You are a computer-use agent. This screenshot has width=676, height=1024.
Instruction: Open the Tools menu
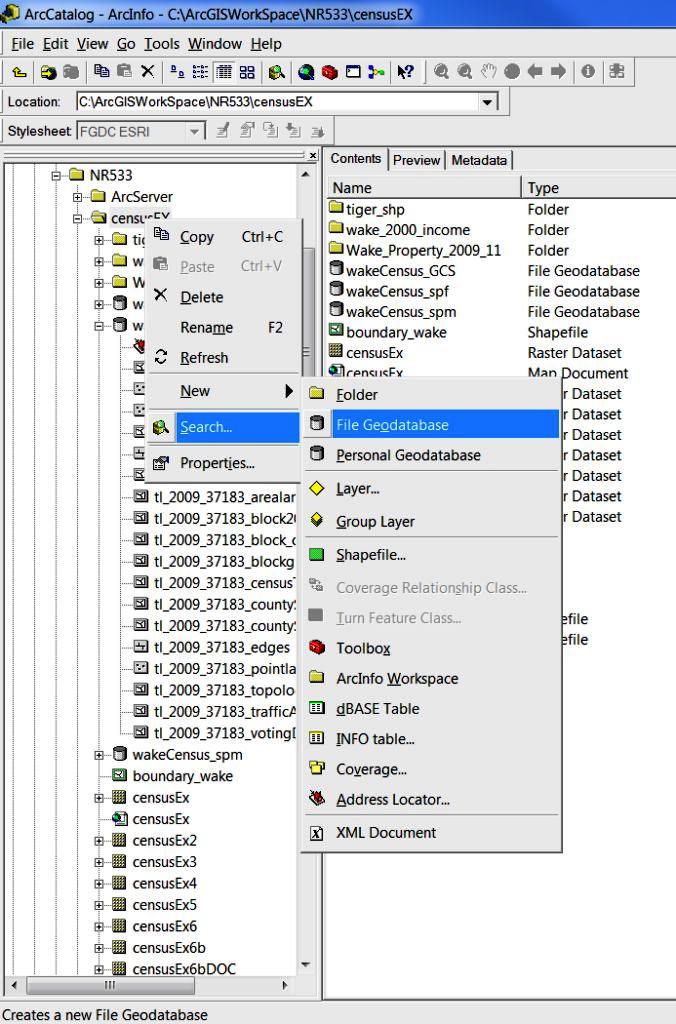[161, 44]
